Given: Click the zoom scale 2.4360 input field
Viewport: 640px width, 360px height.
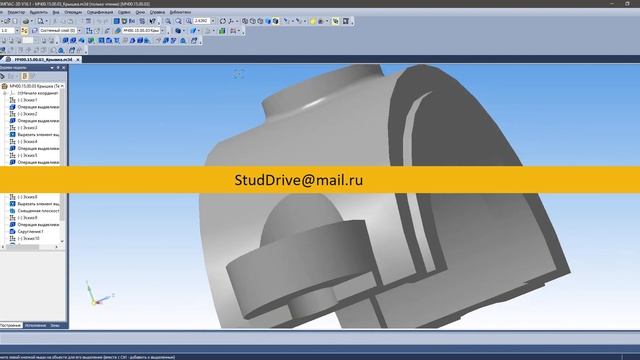Looking at the screenshot, I should (x=202, y=21).
